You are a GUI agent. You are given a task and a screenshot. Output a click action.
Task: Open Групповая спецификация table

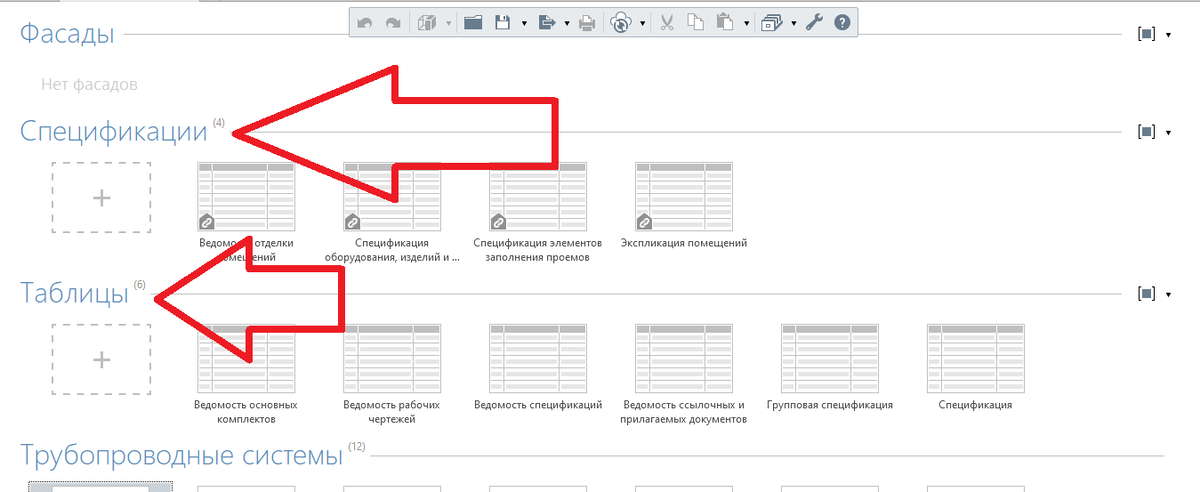[831, 359]
